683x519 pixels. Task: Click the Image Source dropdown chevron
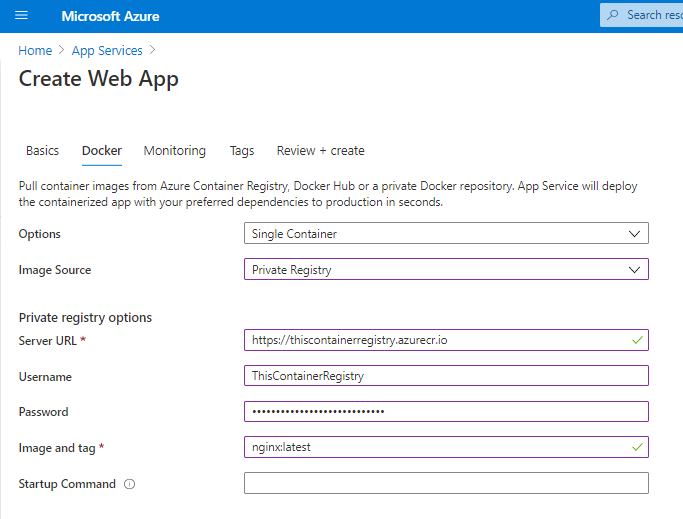click(x=634, y=270)
